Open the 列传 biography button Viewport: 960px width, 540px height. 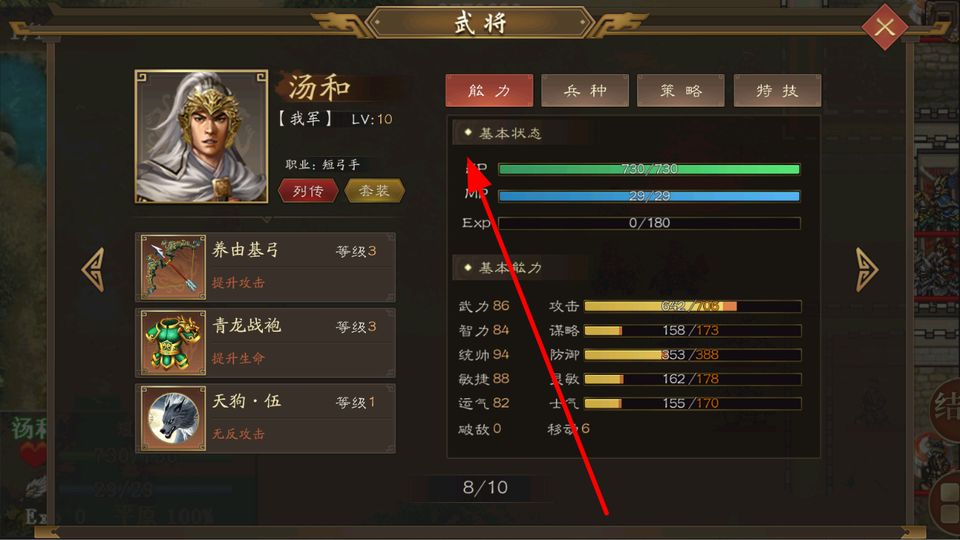click(x=308, y=191)
